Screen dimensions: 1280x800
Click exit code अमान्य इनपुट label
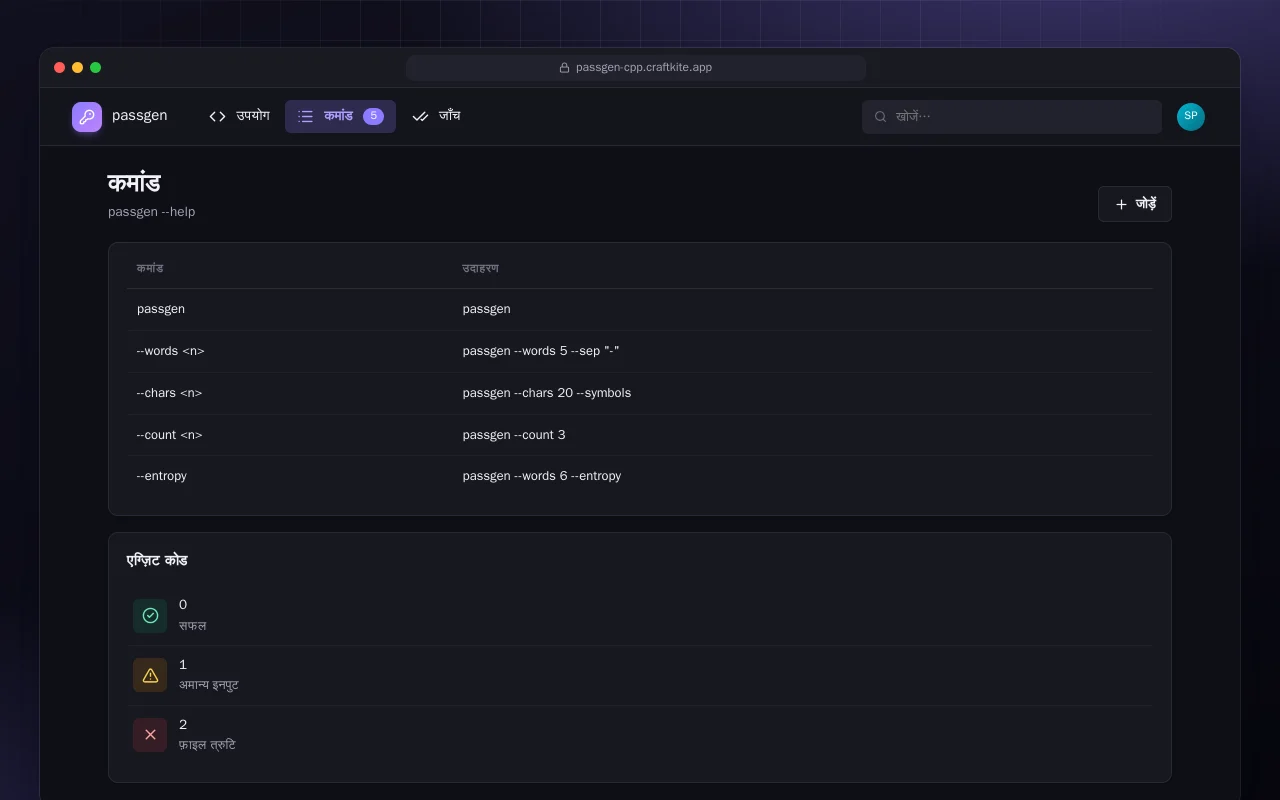tap(209, 685)
